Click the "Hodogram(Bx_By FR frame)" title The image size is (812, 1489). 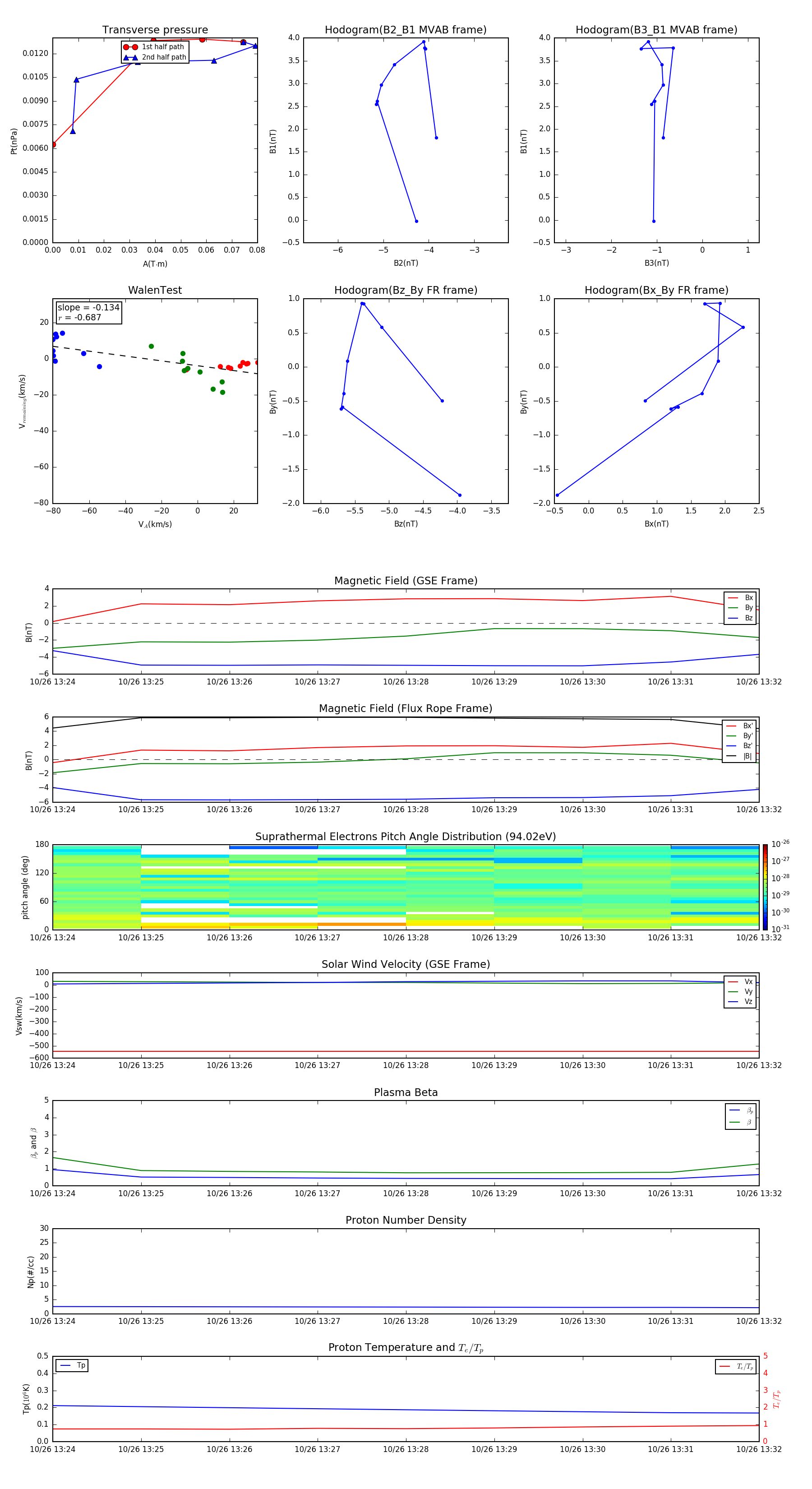pyautogui.click(x=656, y=290)
